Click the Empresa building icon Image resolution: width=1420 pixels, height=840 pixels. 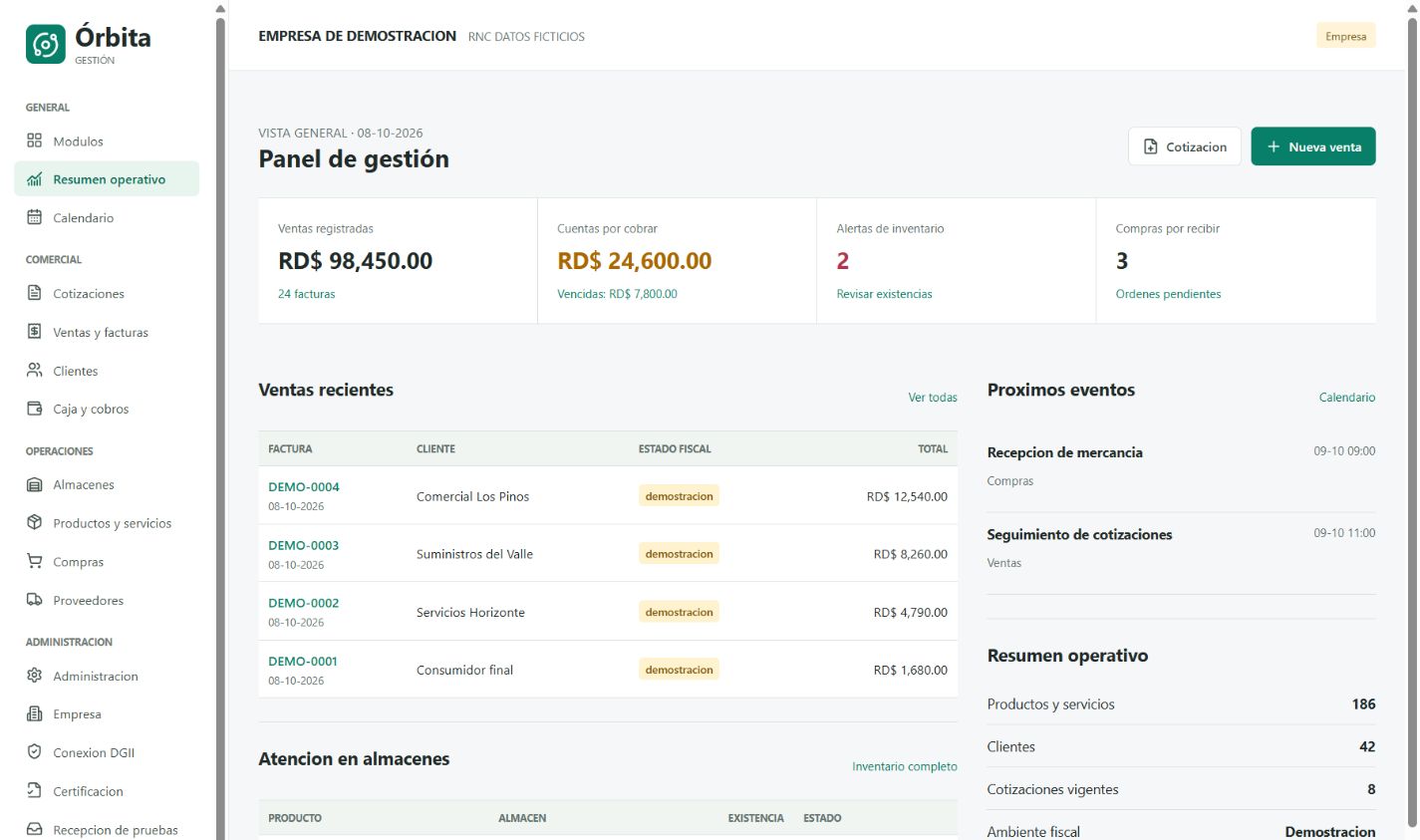coord(34,713)
